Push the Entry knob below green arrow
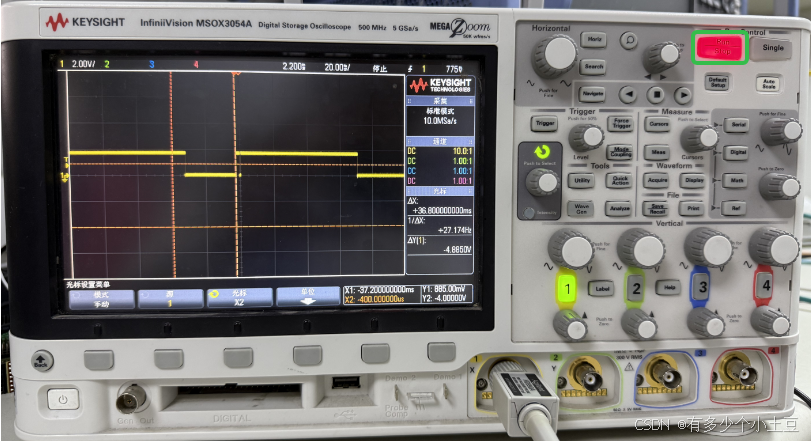Image resolution: width=811 pixels, height=441 pixels. 543,183
